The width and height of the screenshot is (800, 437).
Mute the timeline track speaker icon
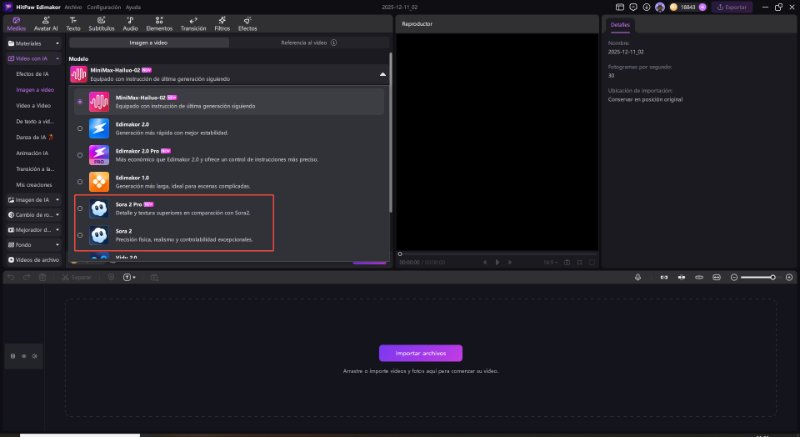[x=34, y=356]
